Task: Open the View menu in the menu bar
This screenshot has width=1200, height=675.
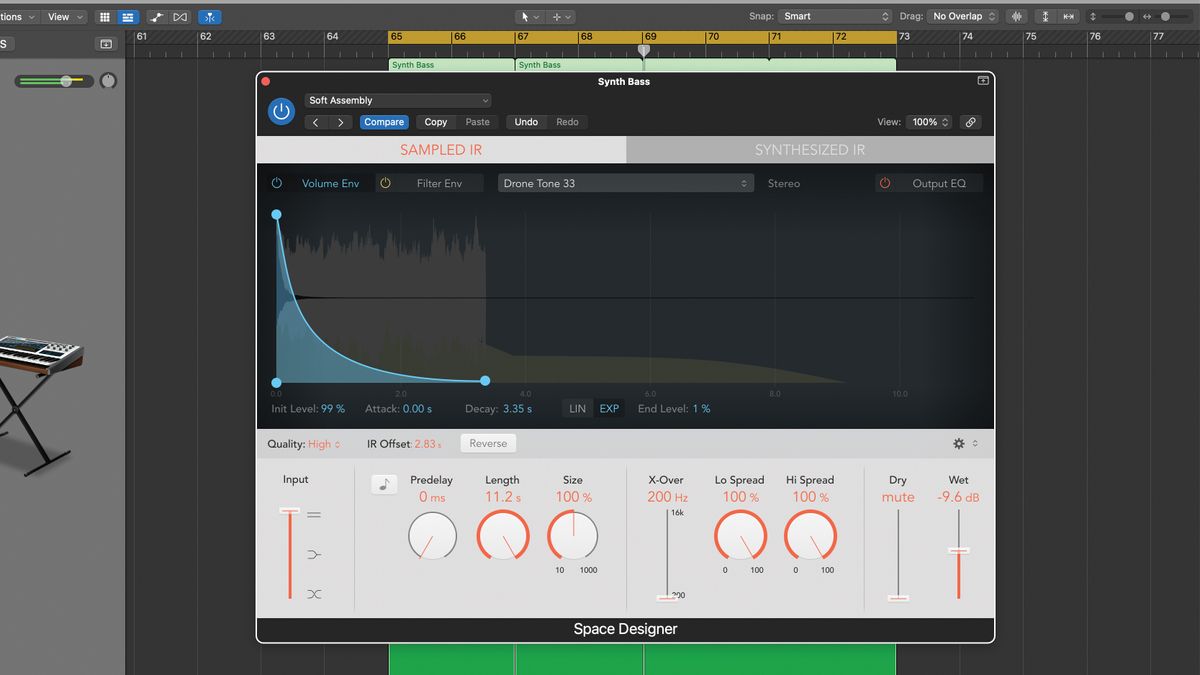Action: [63, 17]
